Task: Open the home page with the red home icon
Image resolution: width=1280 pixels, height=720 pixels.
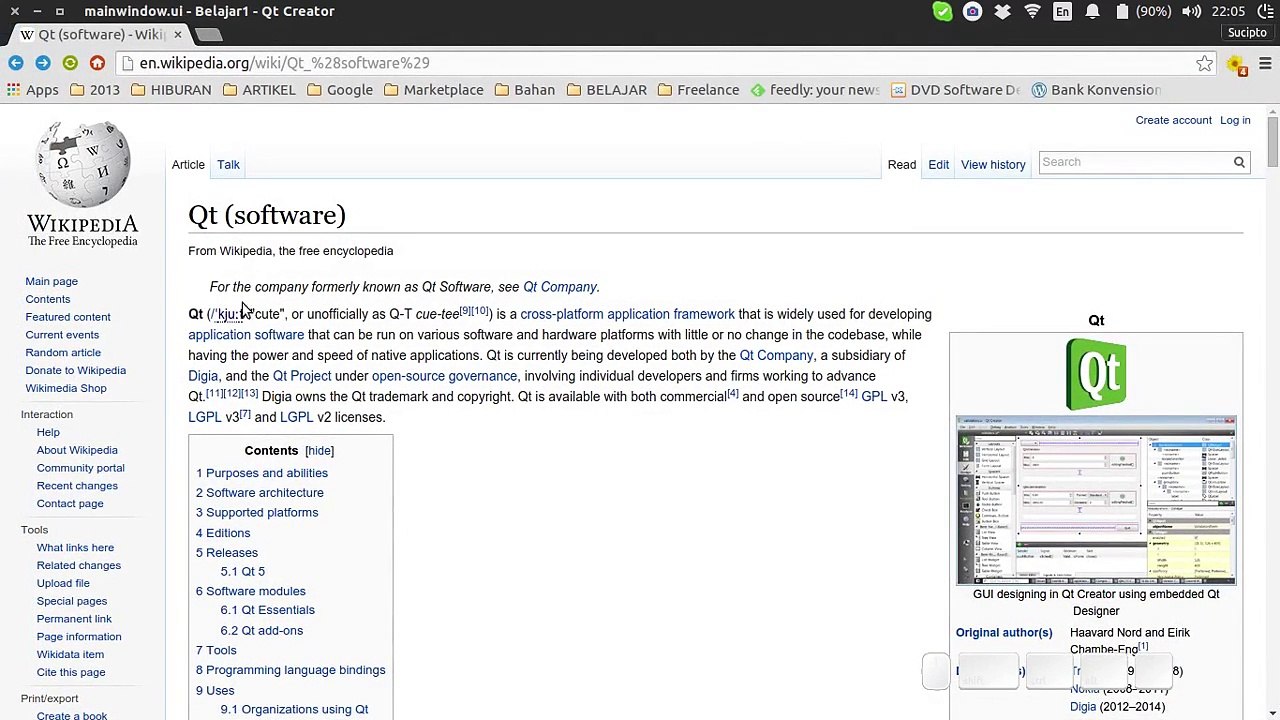Action: tap(97, 63)
